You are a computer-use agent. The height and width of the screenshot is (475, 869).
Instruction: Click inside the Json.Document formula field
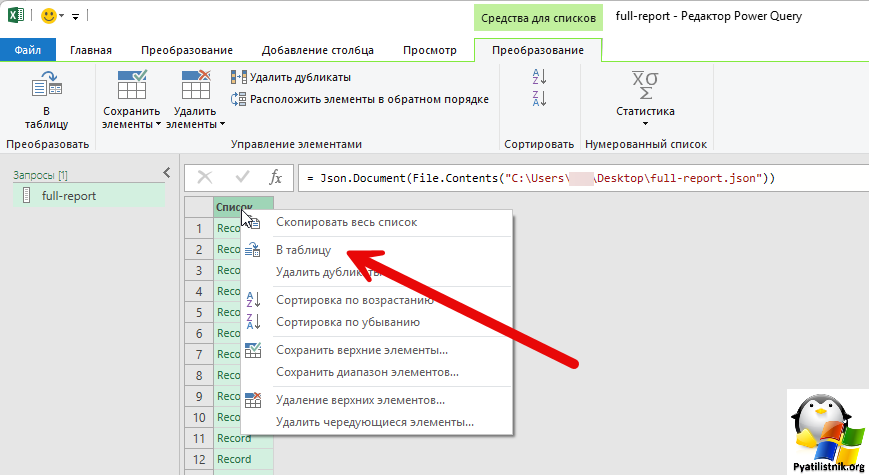point(582,178)
